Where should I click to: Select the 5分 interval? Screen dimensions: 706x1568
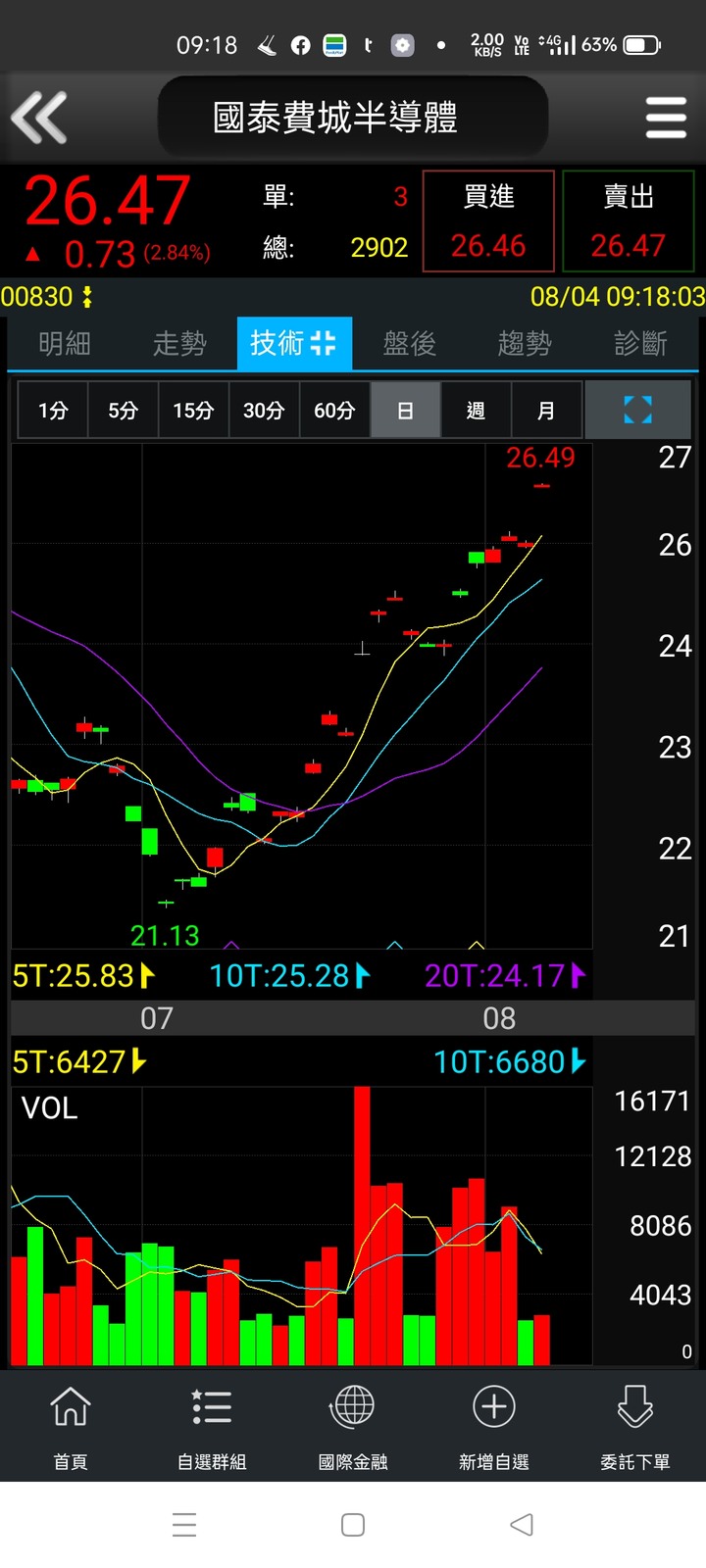[123, 411]
